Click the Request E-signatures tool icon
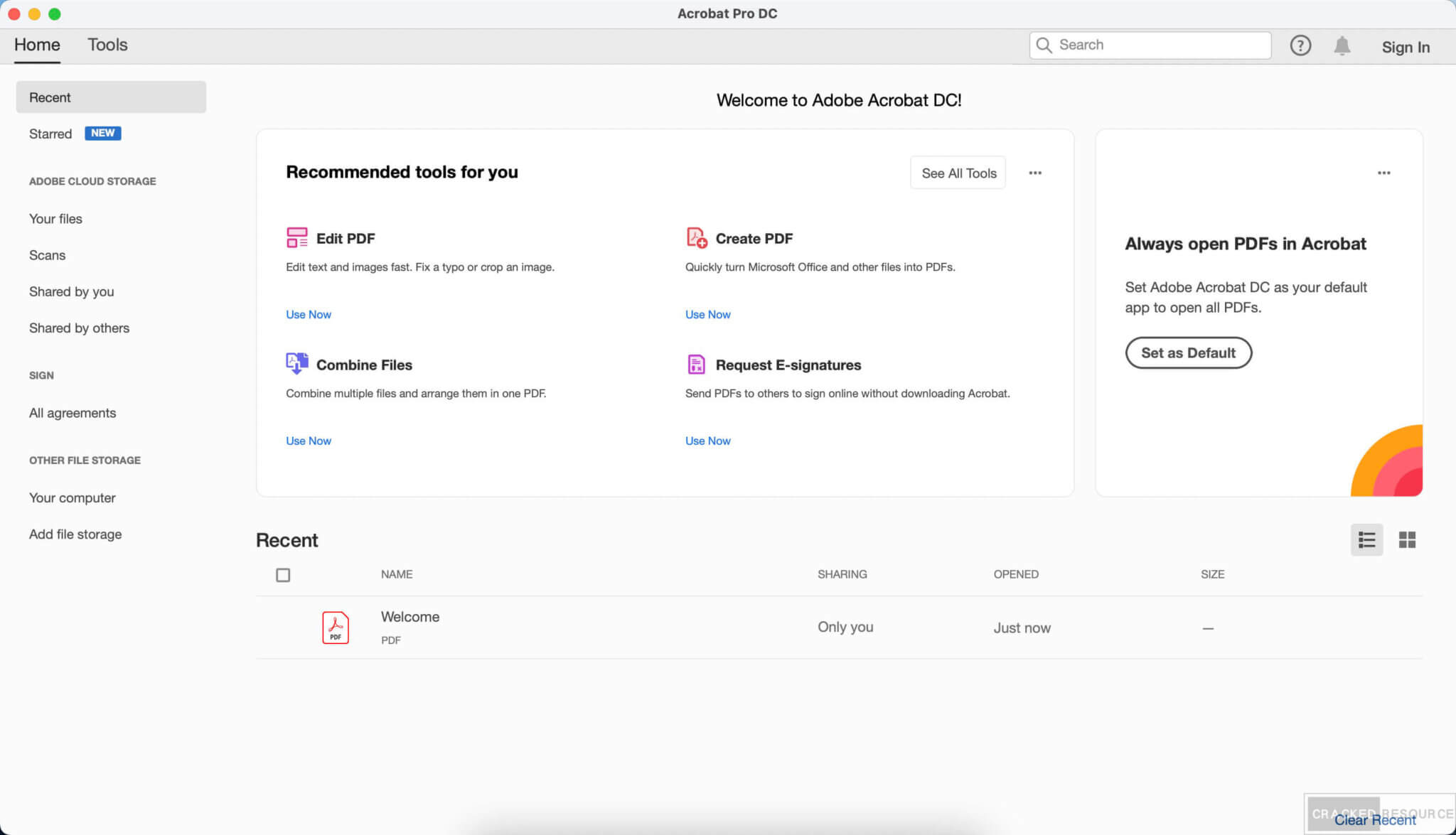This screenshot has width=1456, height=835. pos(696,364)
